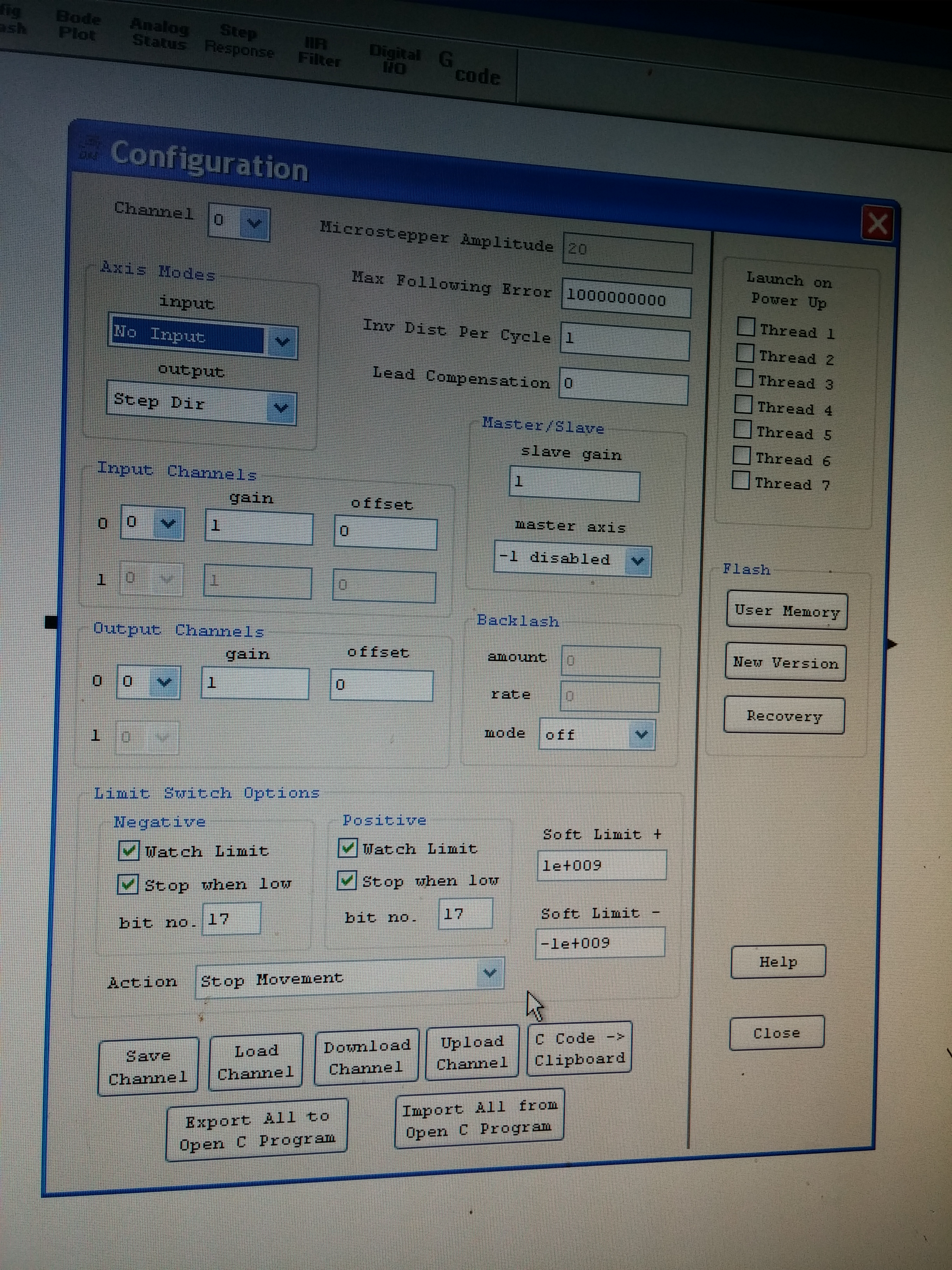Open the Digital I/O screen
952x1270 pixels.
[394, 60]
